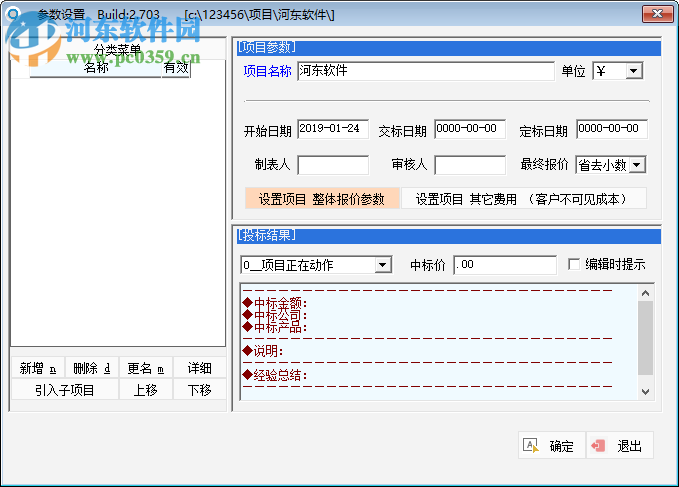Click the 有效 column header
This screenshot has width=679, height=487.
(176, 68)
